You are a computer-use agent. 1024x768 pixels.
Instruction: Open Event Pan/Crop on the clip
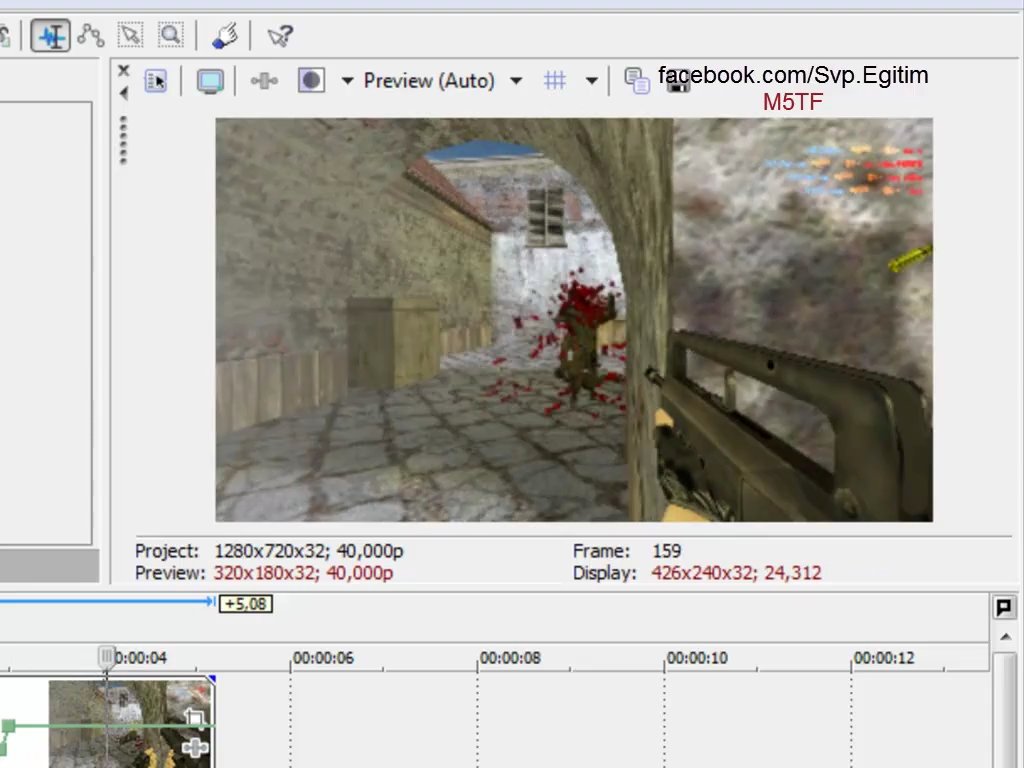tap(194, 717)
